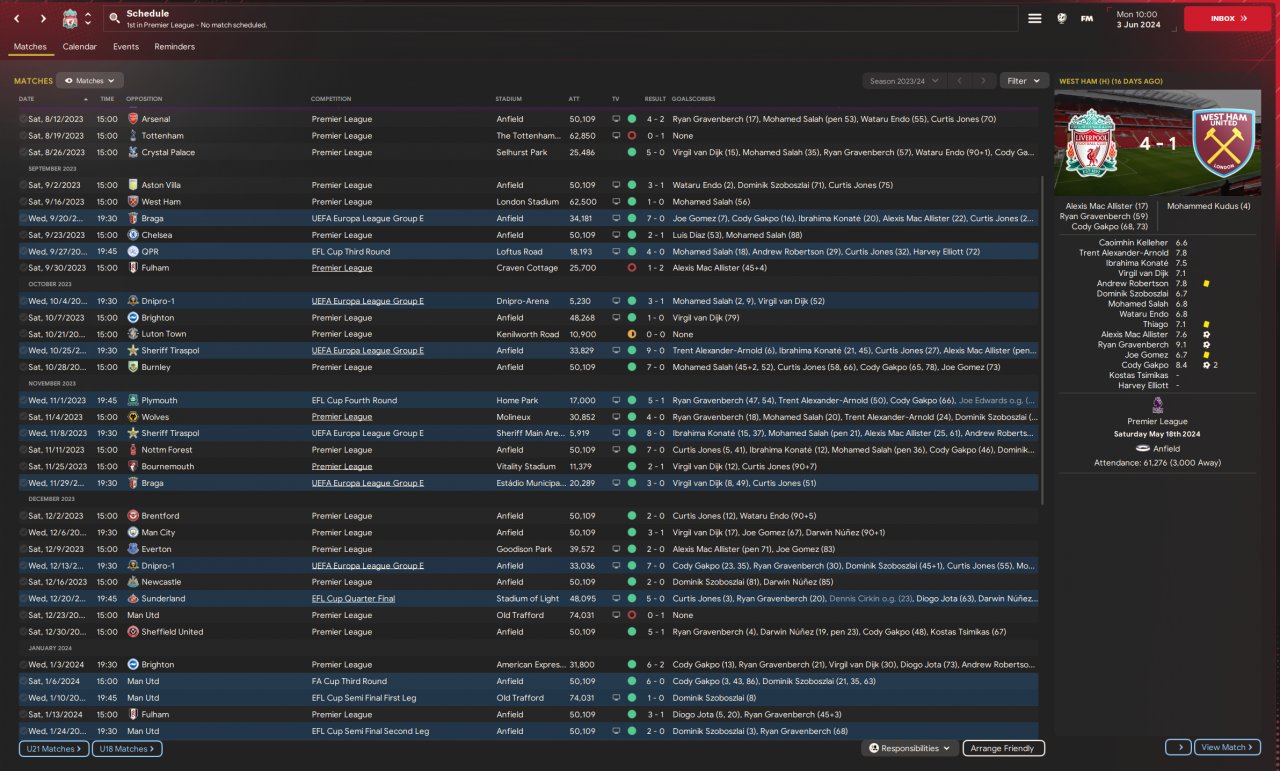Click the View Match button
Image resolution: width=1280 pixels, height=771 pixels.
click(x=1228, y=747)
